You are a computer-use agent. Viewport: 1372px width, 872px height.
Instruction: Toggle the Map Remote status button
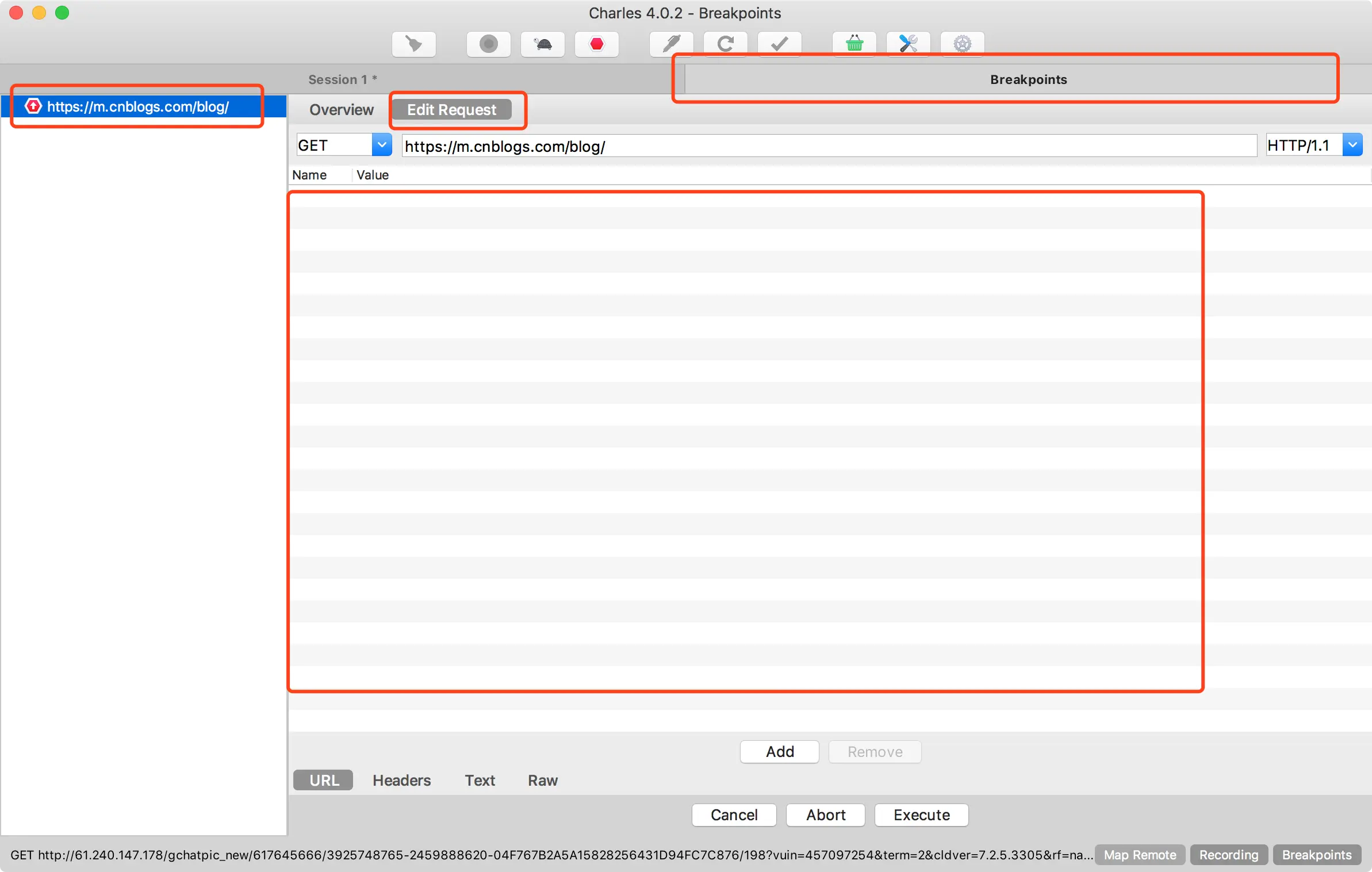(1139, 855)
